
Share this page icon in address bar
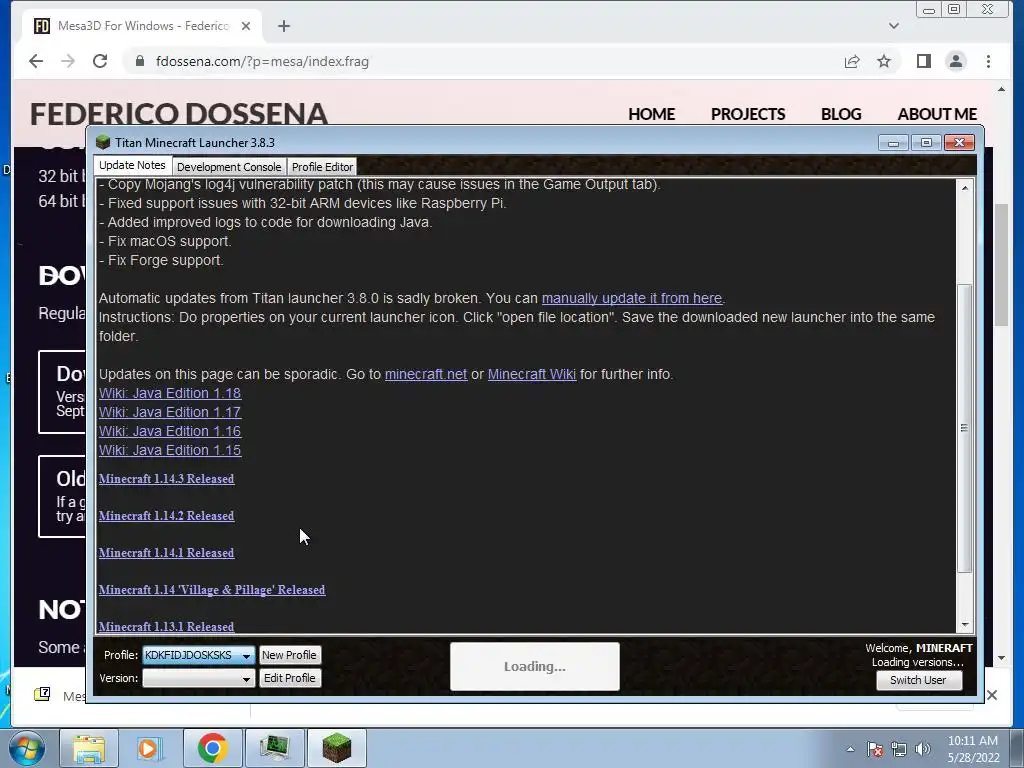tap(852, 61)
